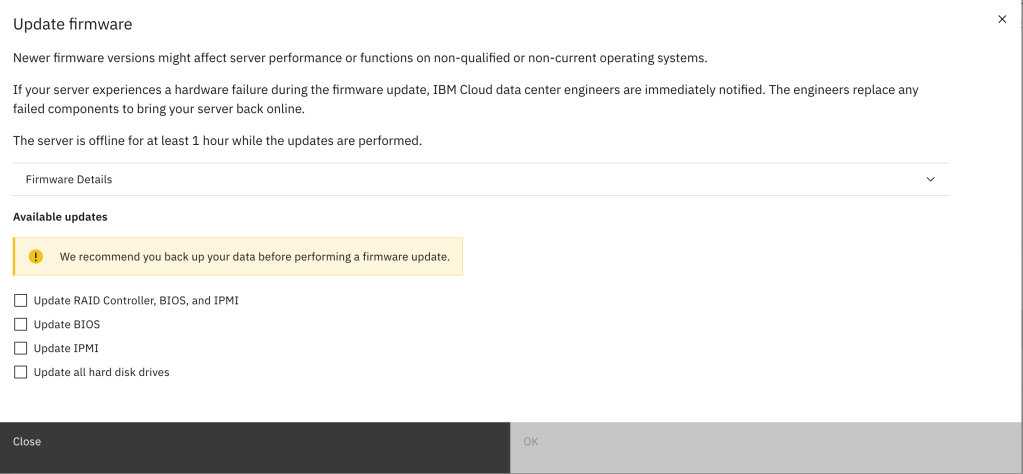Click the 'Available updates' heading

(x=60, y=216)
